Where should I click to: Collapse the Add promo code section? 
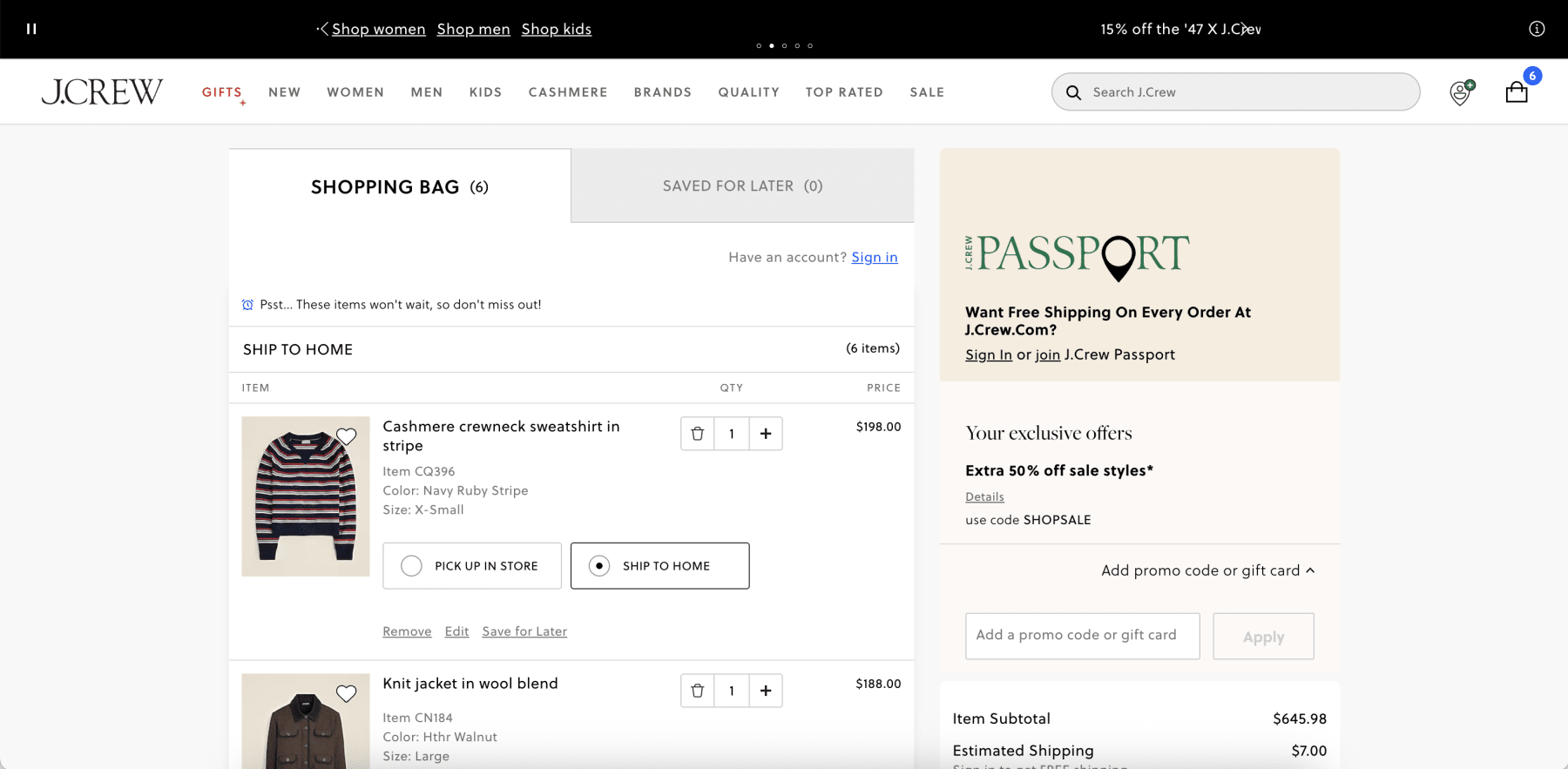point(1207,570)
